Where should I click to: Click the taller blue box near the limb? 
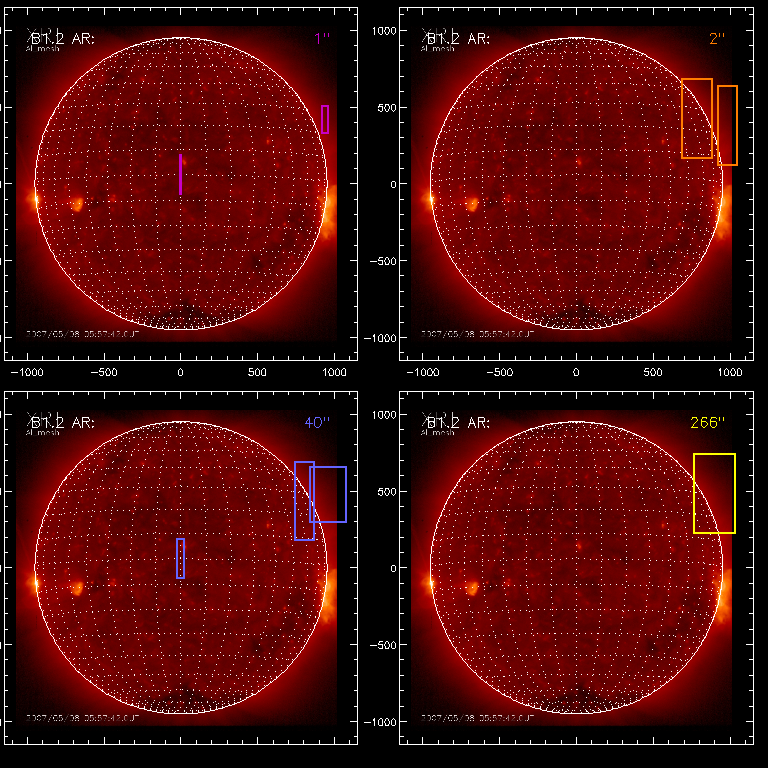303,501
